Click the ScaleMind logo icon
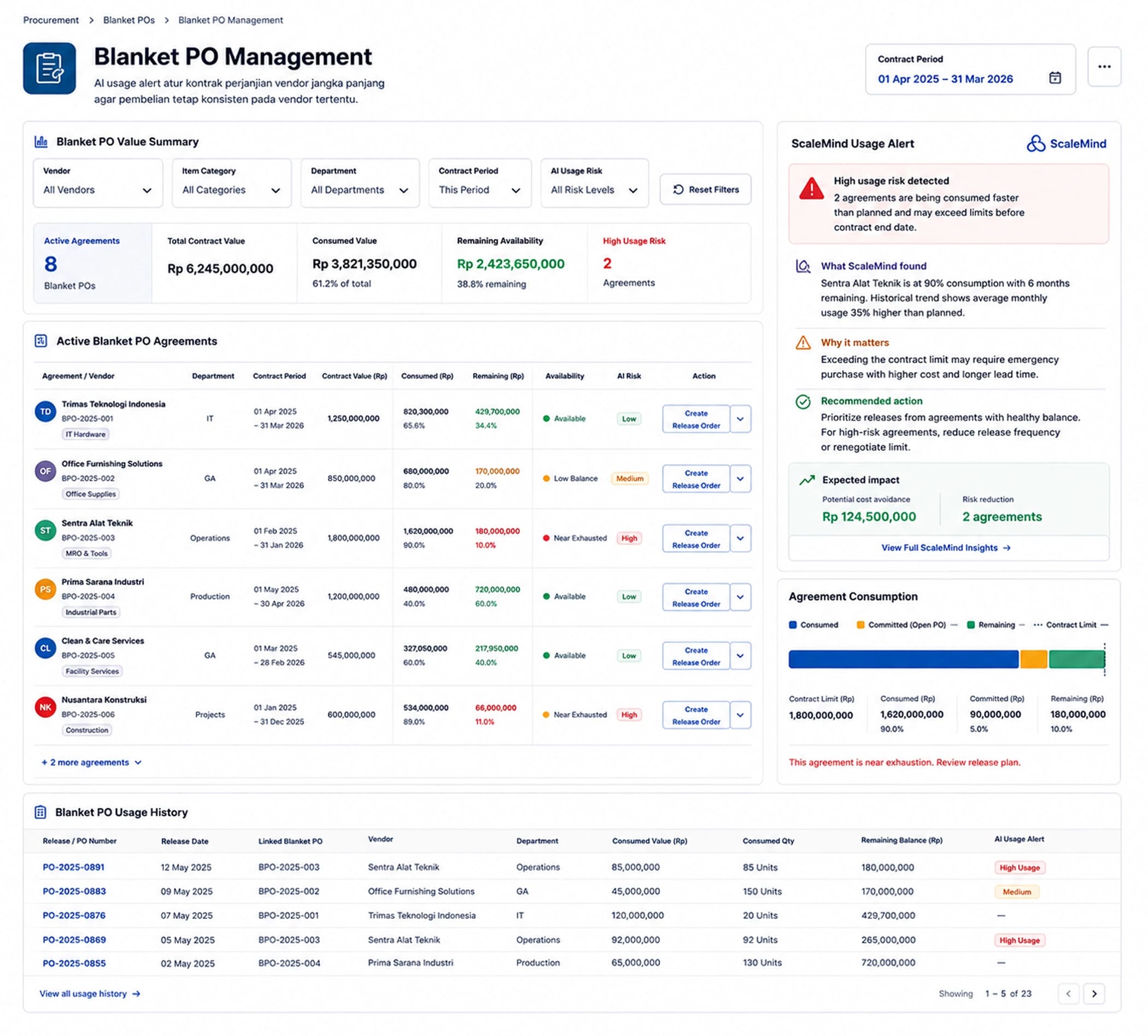Image resolution: width=1148 pixels, height=1036 pixels. tap(1036, 144)
